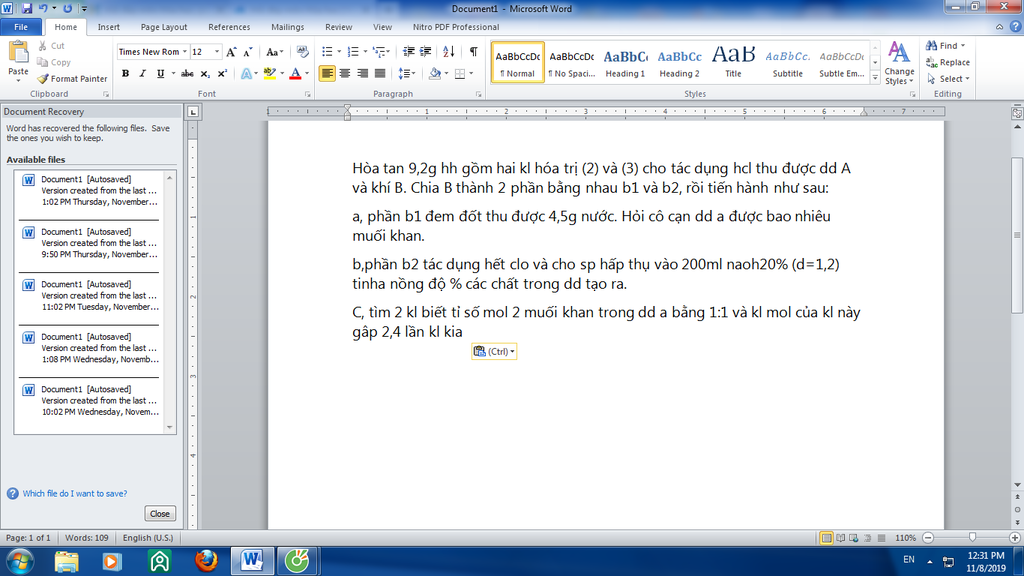Image resolution: width=1024 pixels, height=576 pixels.
Task: Open recovered file from 1:02 PM Thursday
Action: coord(89,191)
